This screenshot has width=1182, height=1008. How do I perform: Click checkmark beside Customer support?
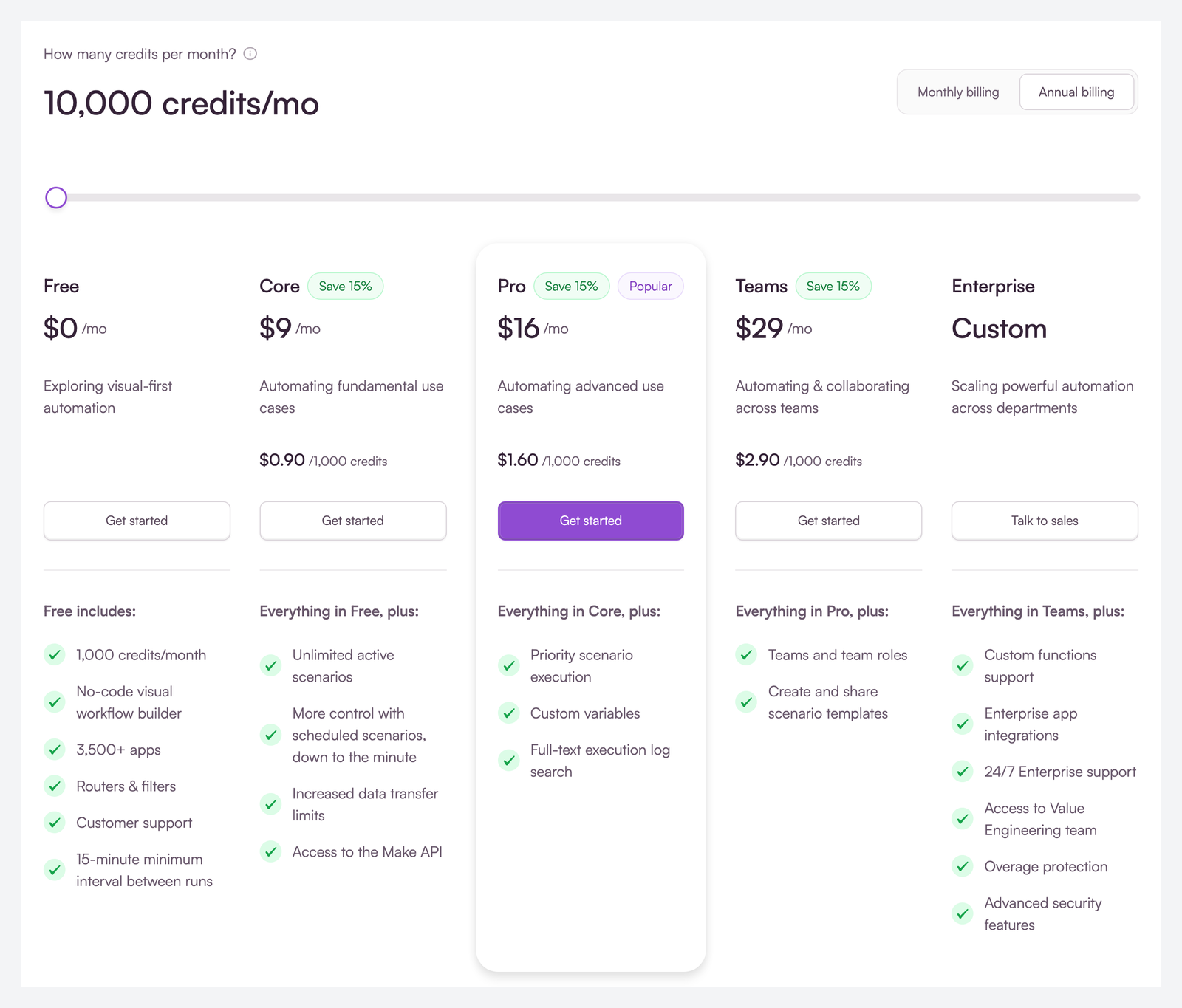(55, 823)
